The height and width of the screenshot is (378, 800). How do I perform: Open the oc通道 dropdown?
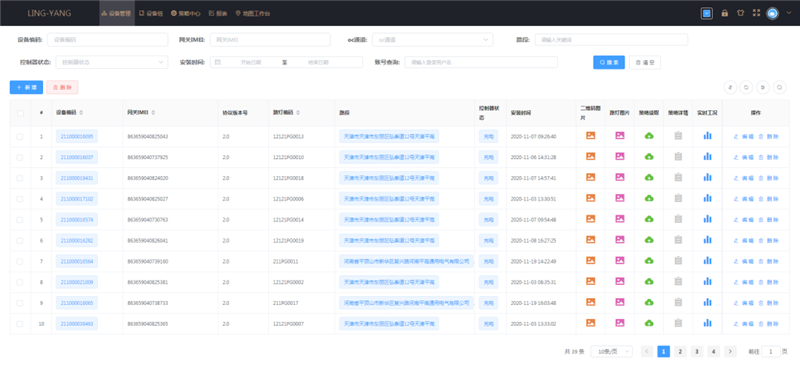433,40
